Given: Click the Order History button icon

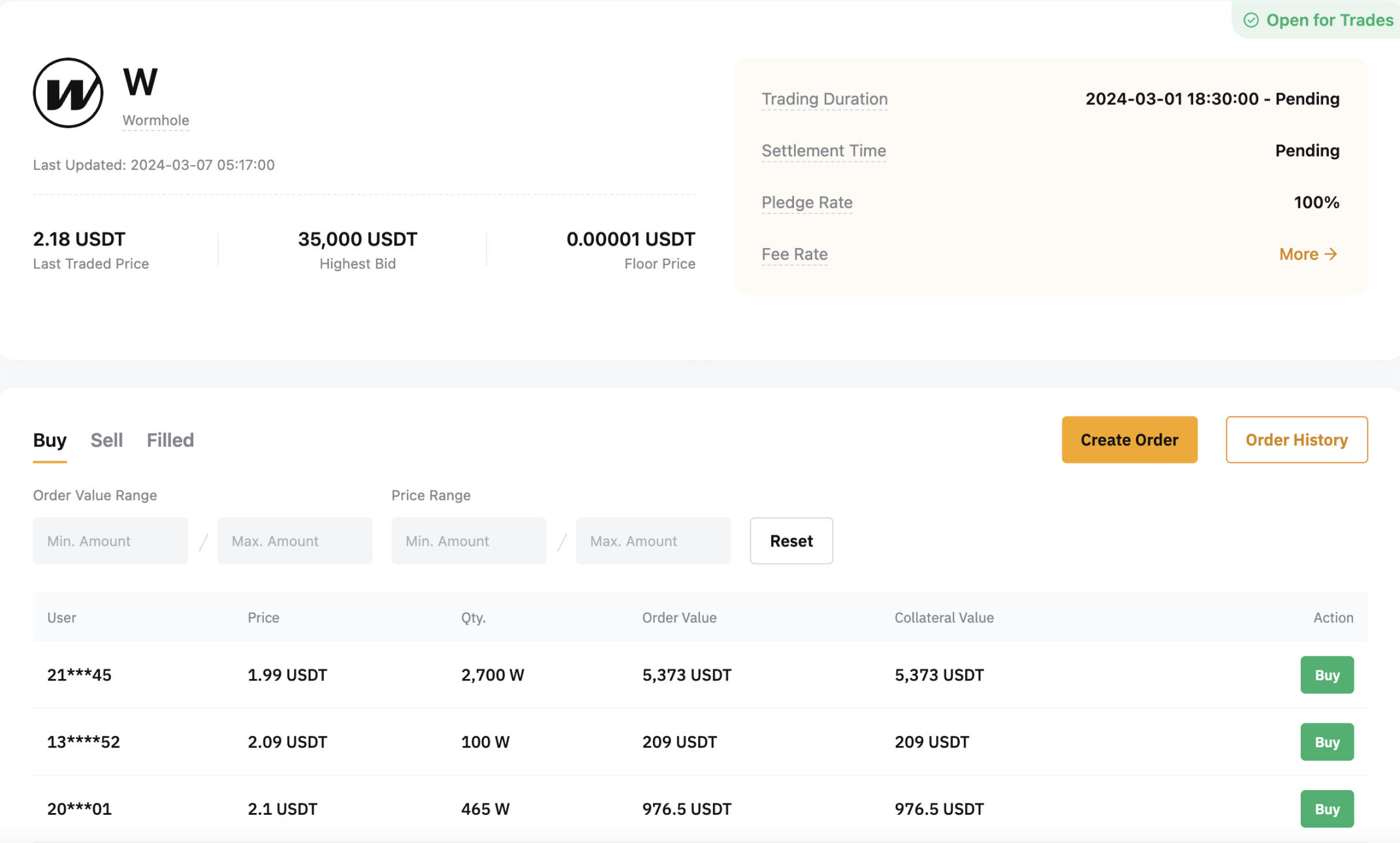Looking at the screenshot, I should (x=1297, y=440).
